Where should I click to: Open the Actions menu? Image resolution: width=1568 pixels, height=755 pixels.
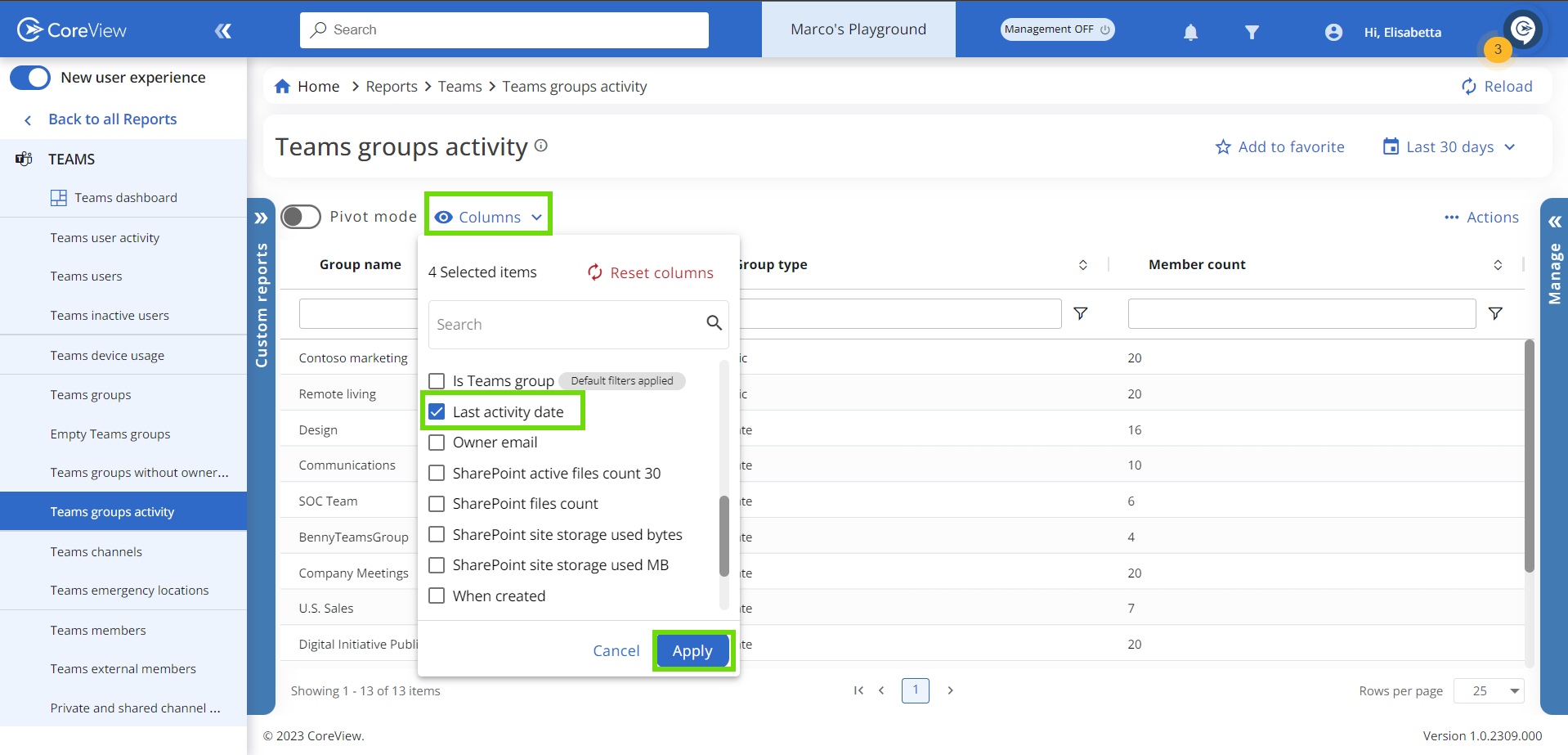(x=1481, y=218)
